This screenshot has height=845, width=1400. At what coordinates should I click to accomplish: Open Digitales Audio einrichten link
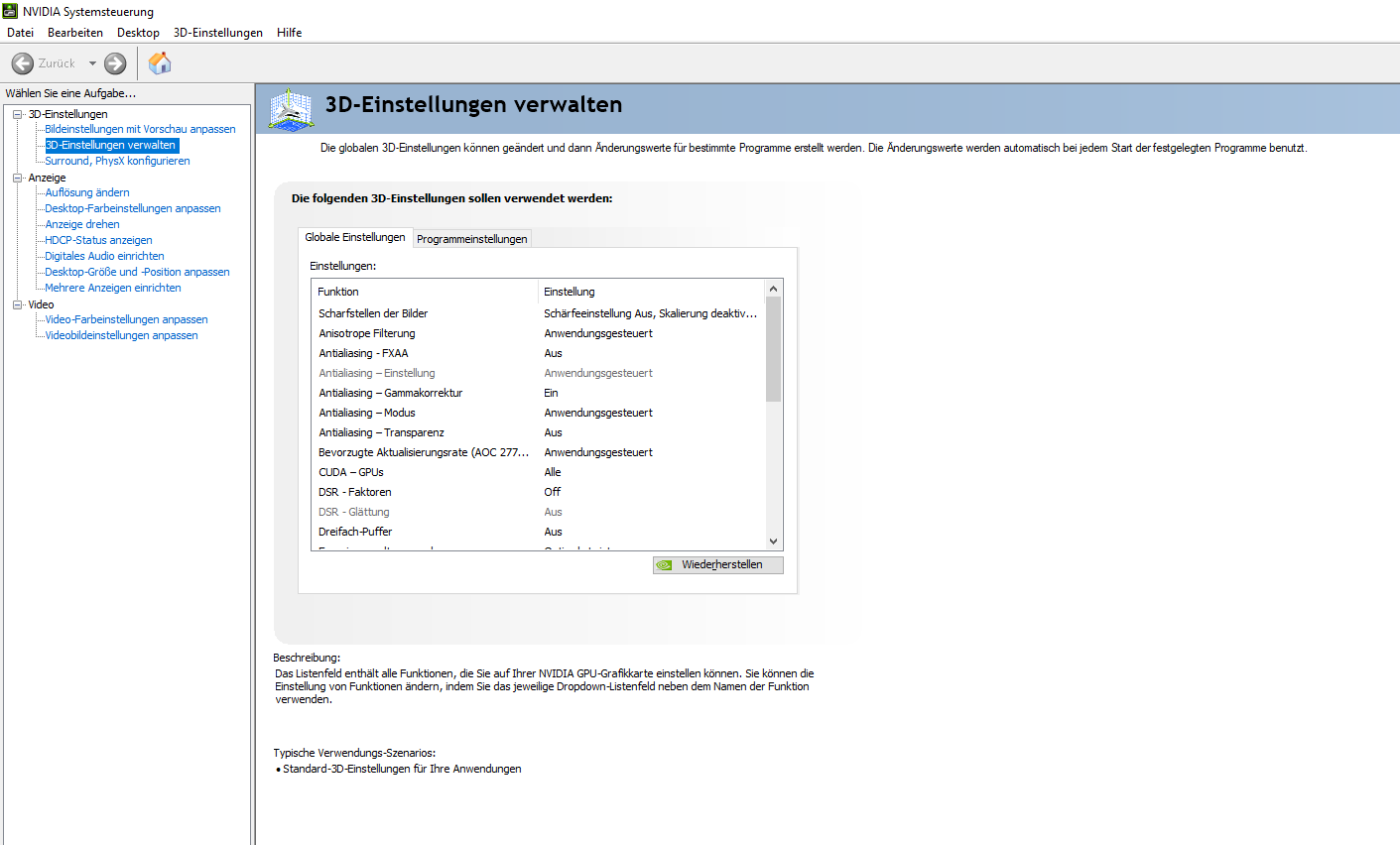coord(104,256)
